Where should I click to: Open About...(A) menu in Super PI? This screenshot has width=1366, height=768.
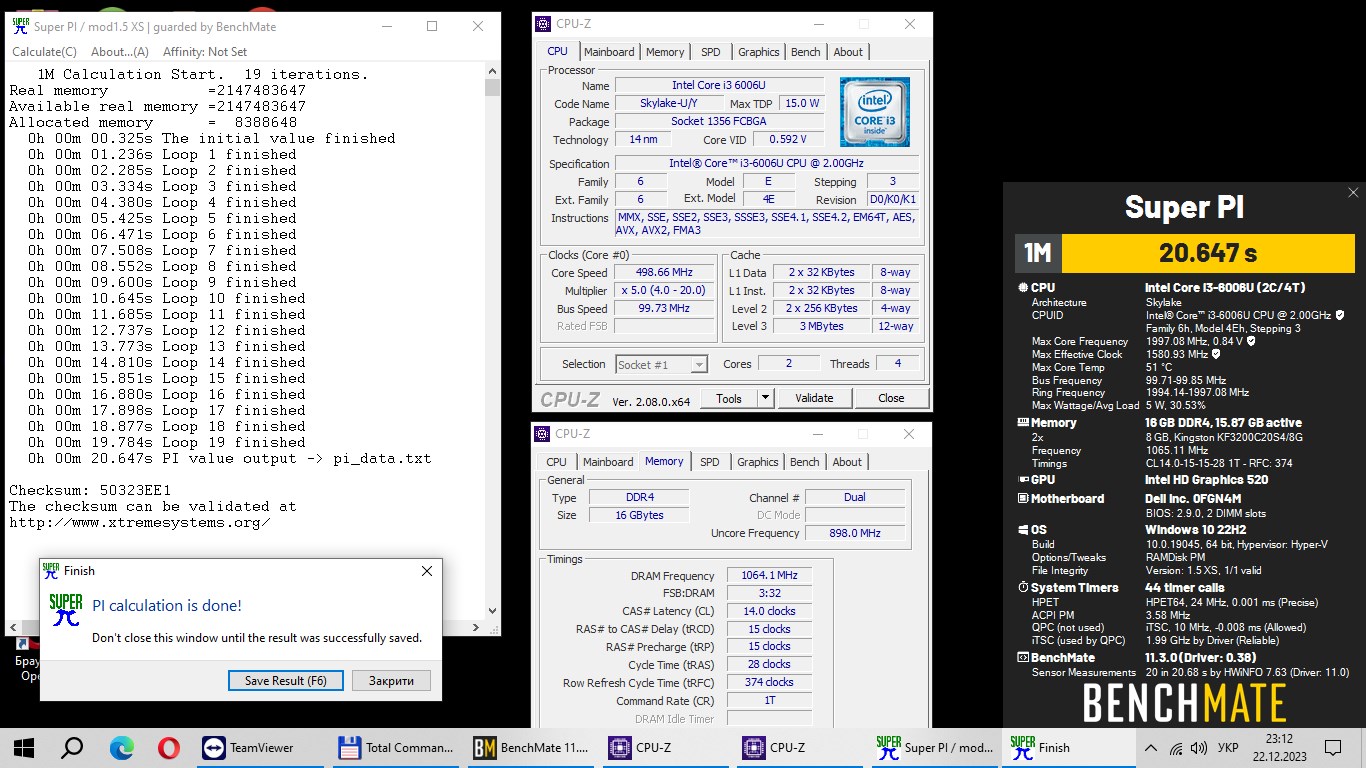[120, 52]
